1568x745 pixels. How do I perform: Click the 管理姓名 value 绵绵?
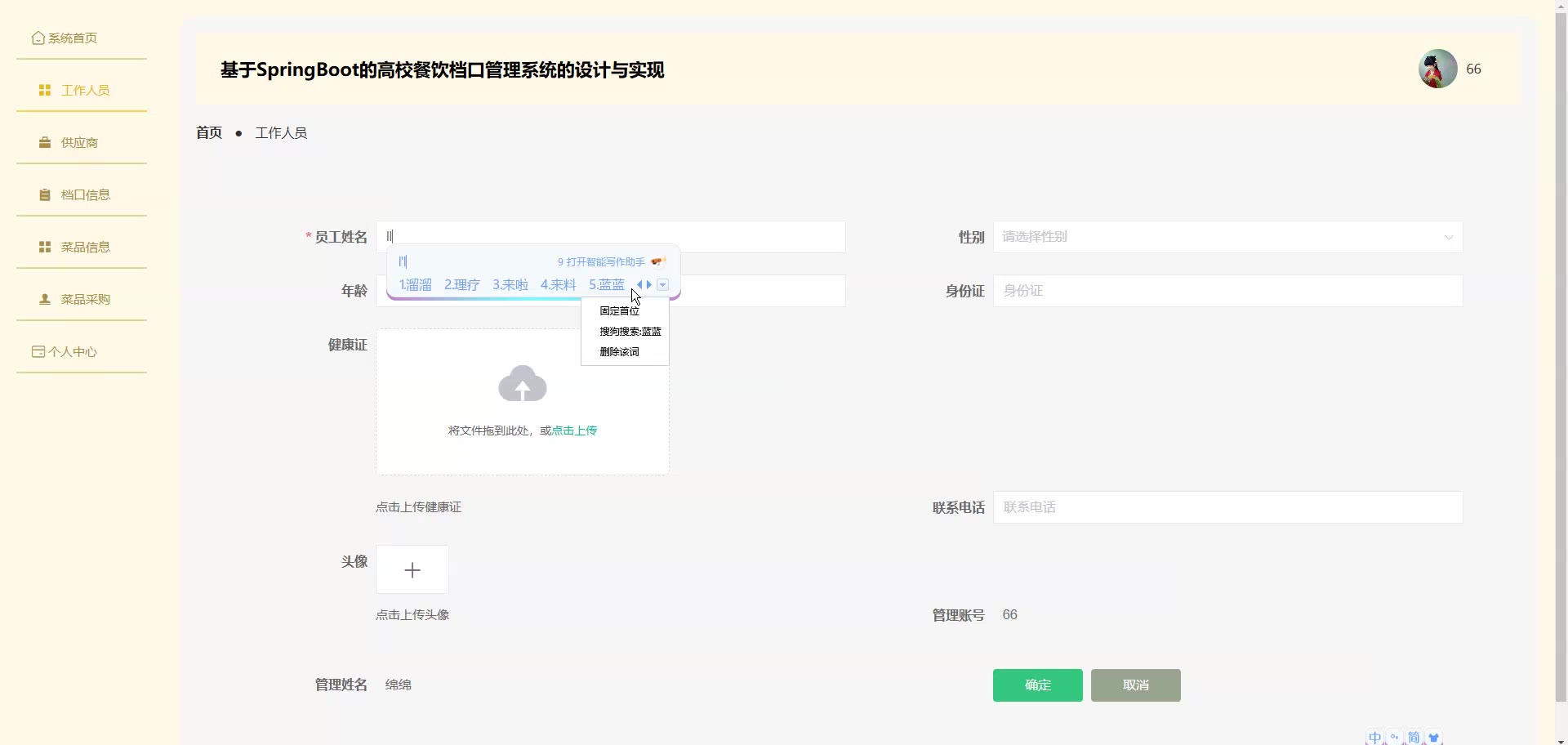[399, 685]
